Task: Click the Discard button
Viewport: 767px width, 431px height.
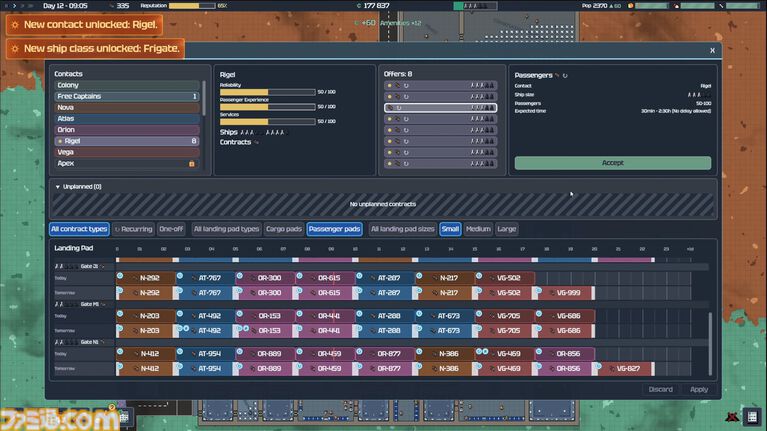Action: [660, 390]
